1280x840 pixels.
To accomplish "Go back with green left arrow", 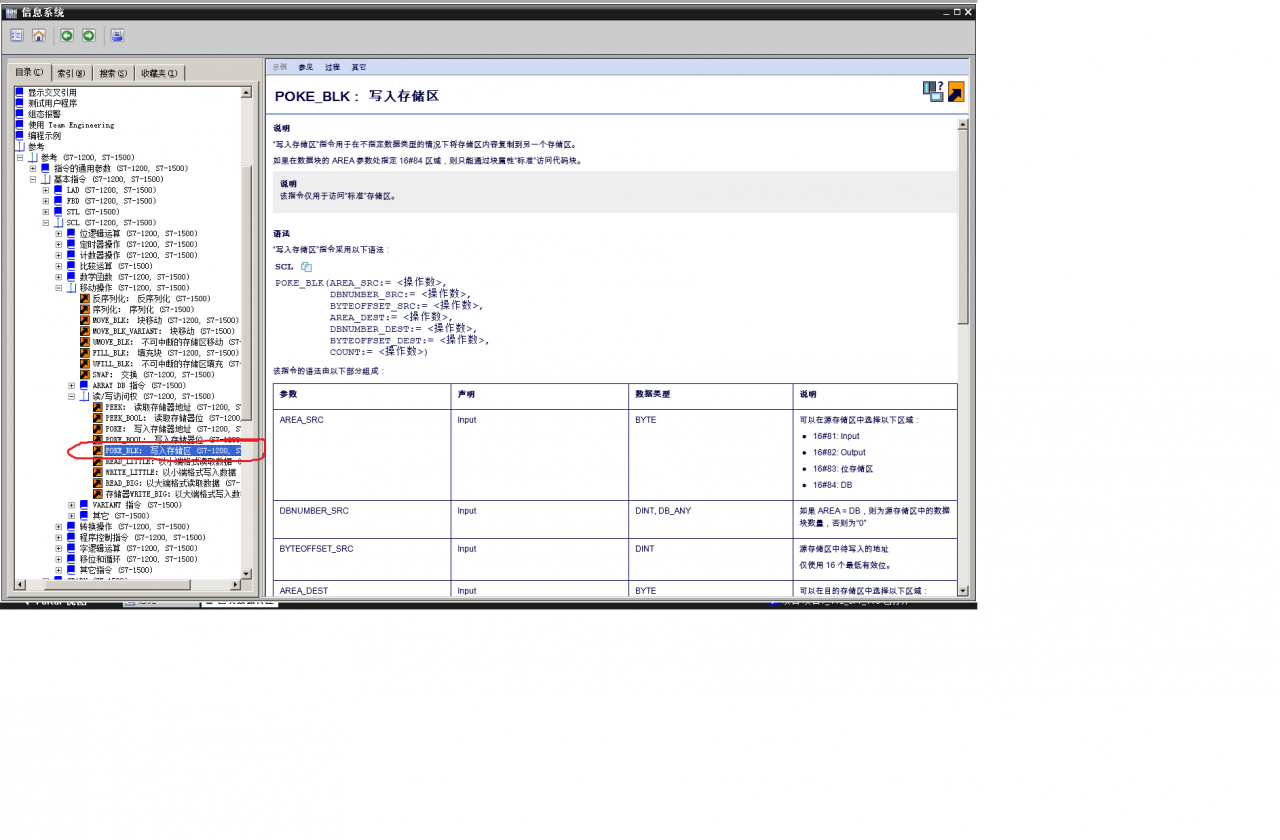I will [67, 36].
